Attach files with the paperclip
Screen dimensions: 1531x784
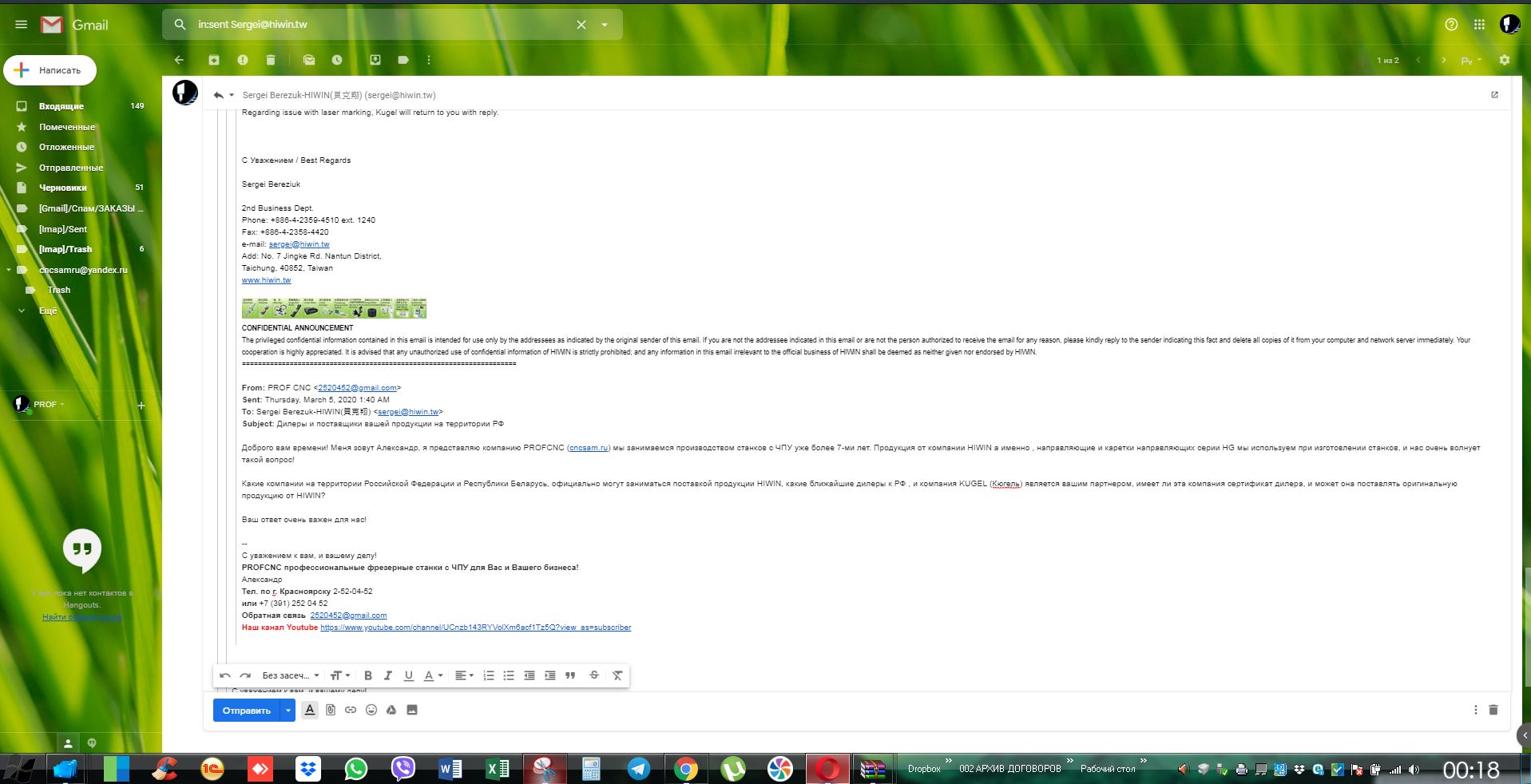pos(331,710)
